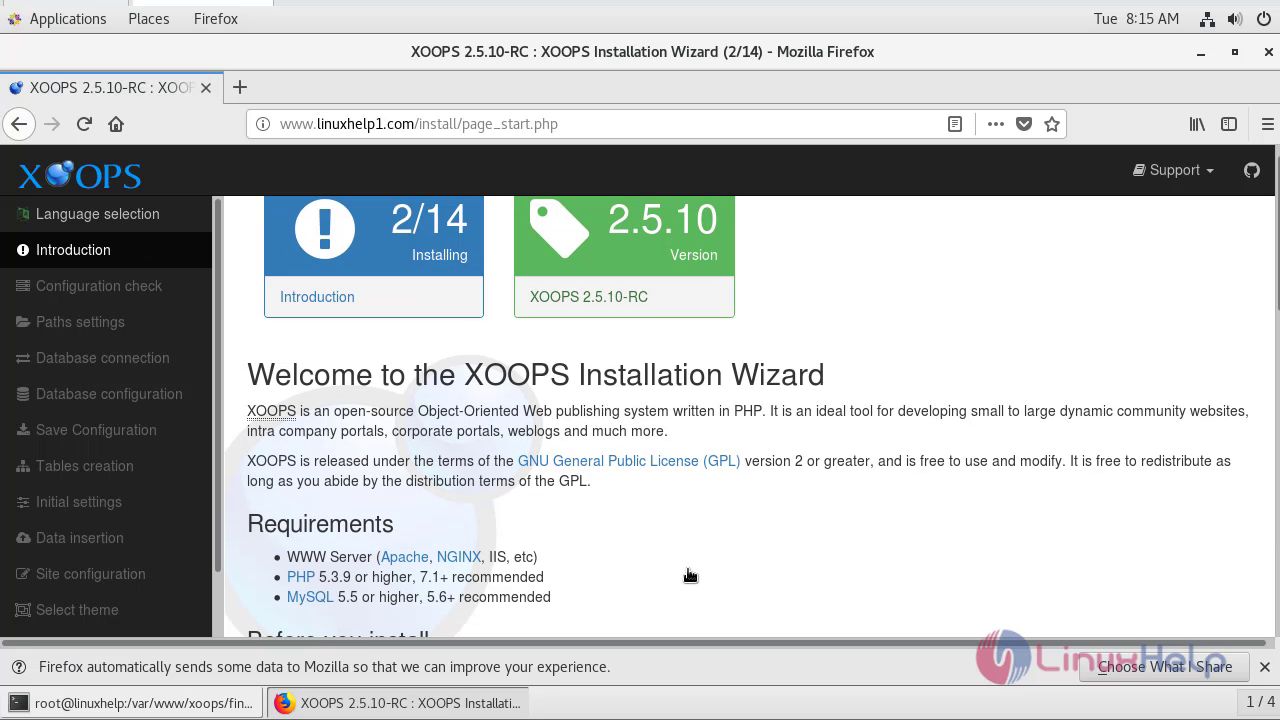Select Introduction step in sidebar
1280x720 pixels.
(x=106, y=250)
